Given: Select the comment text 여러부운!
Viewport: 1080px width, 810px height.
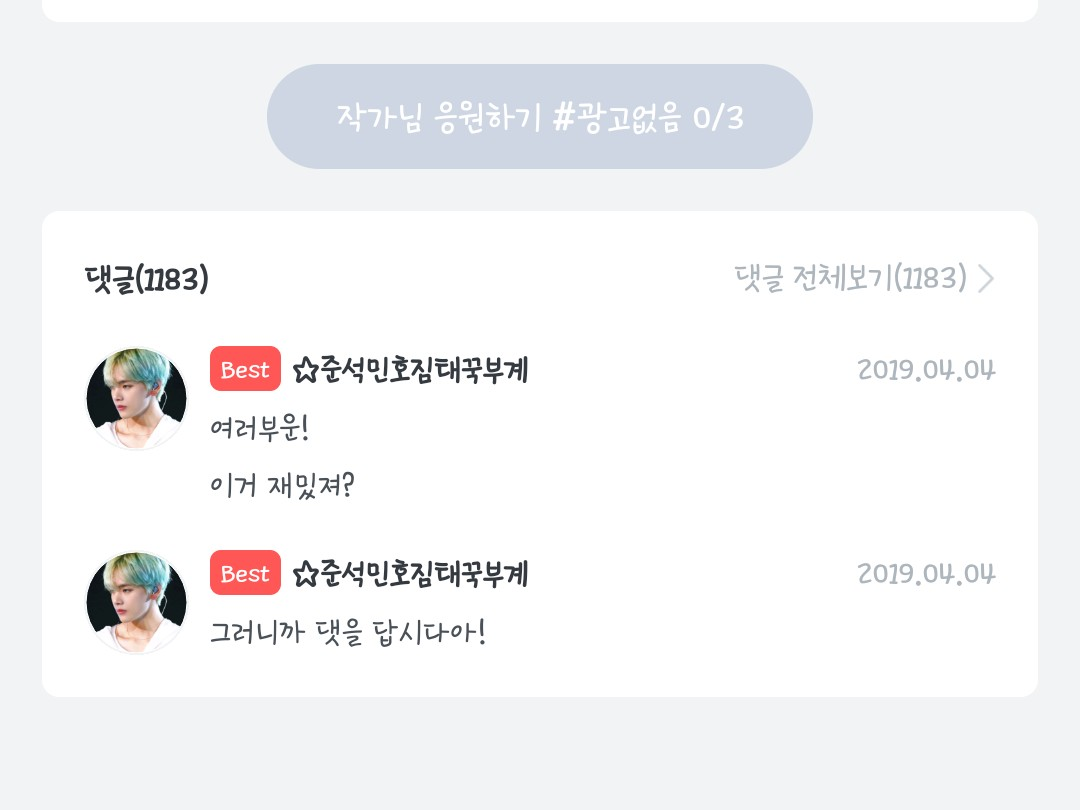Looking at the screenshot, I should 260,429.
